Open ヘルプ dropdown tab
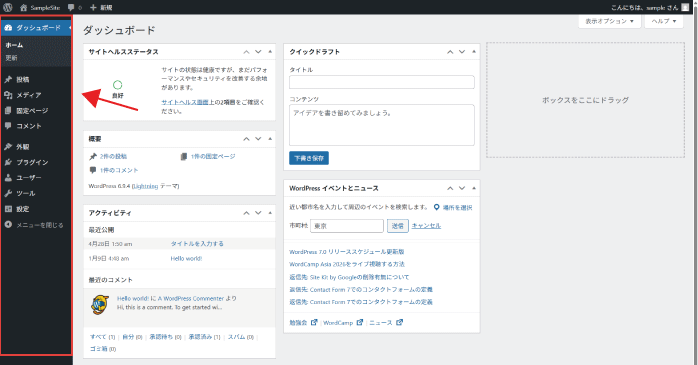 pos(664,21)
